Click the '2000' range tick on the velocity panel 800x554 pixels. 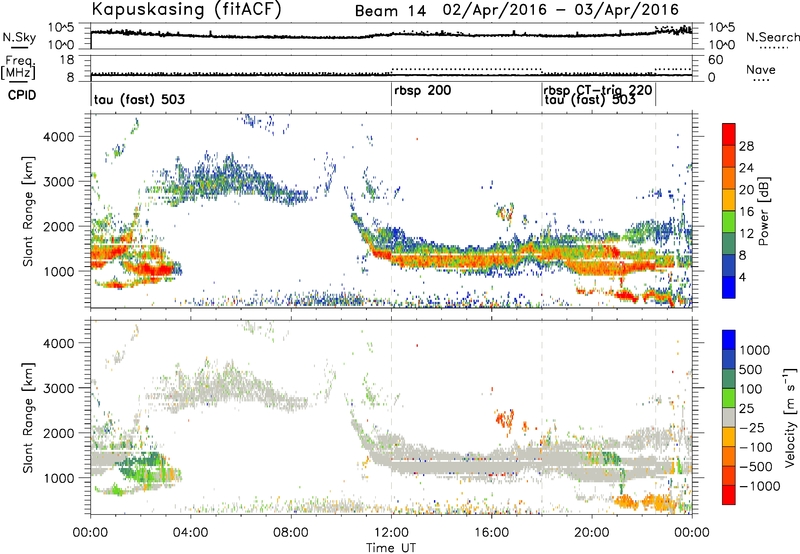coord(58,433)
